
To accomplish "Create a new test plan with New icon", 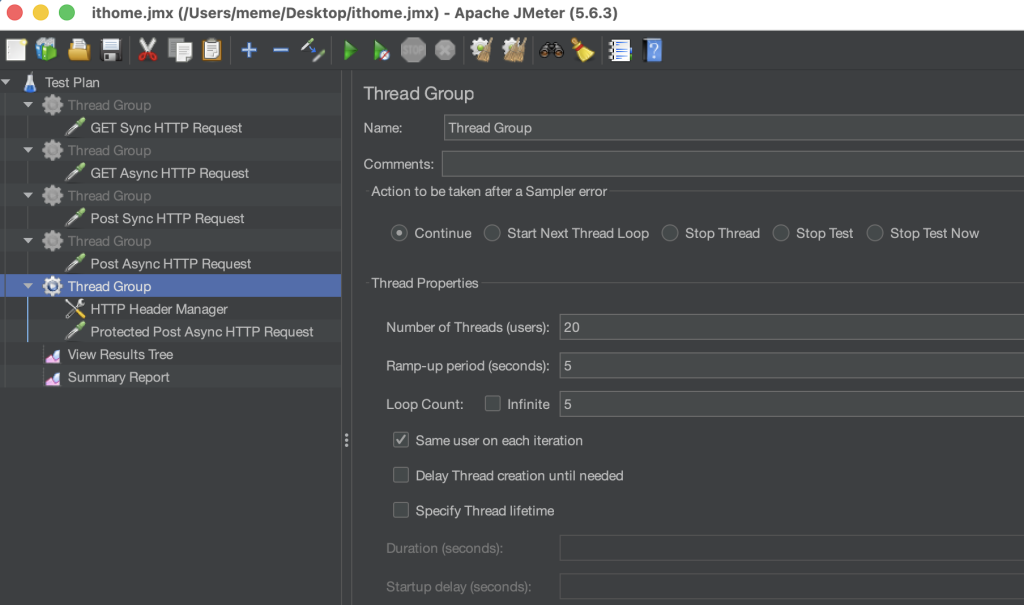I will 16,50.
